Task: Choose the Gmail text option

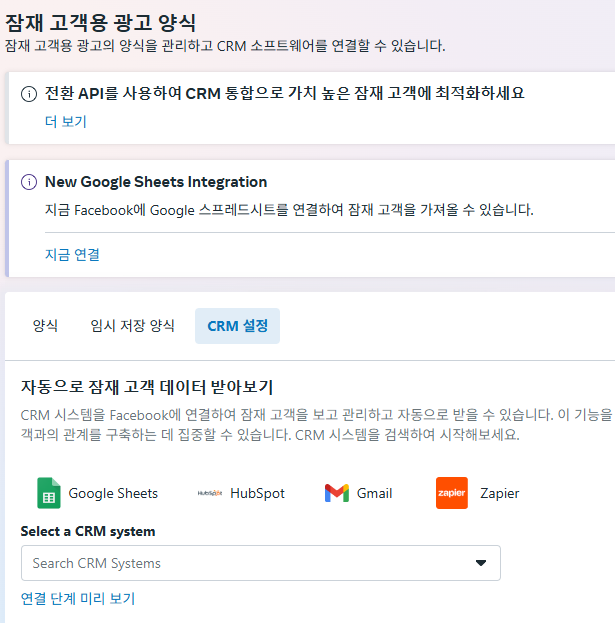Action: [x=374, y=493]
